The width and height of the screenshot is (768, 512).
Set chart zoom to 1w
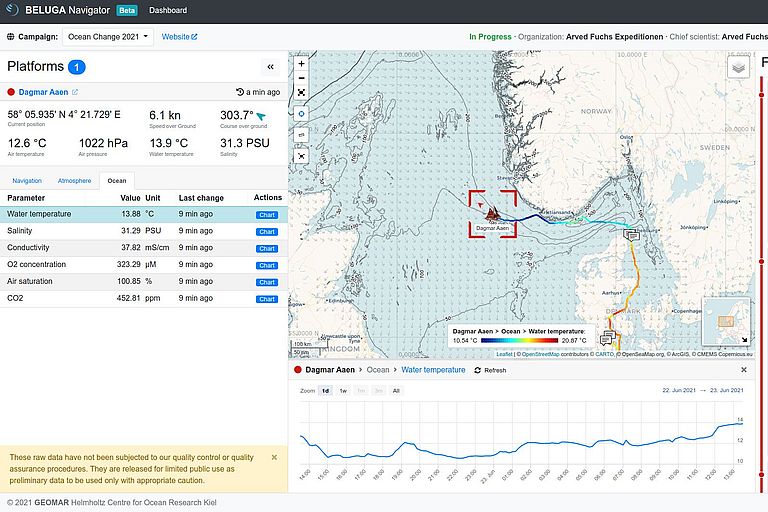(x=343, y=391)
